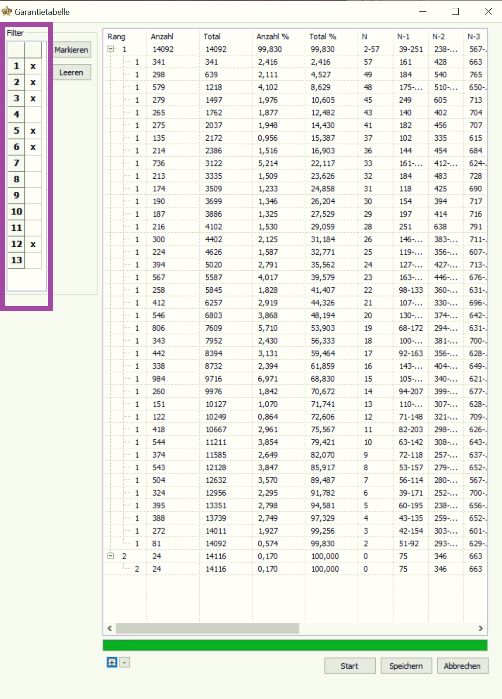Click the Start button
Image resolution: width=502 pixels, height=699 pixels.
coord(350,666)
